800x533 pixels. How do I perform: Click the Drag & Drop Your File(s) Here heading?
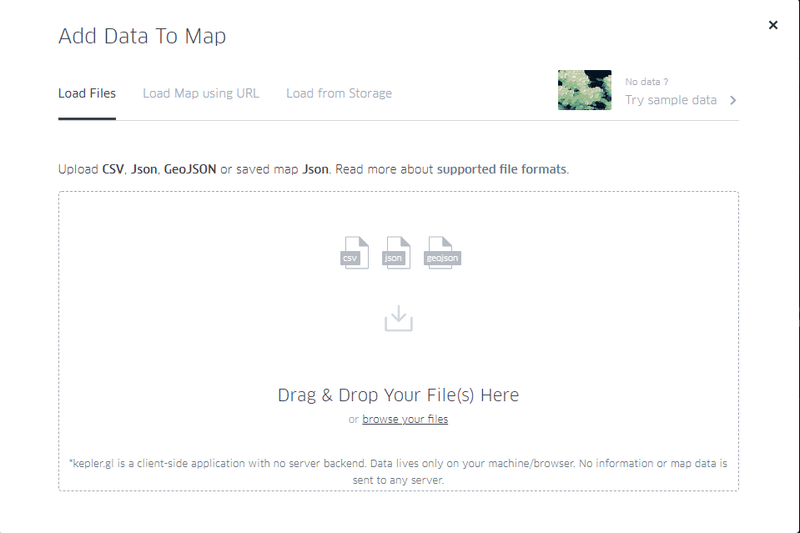[398, 395]
